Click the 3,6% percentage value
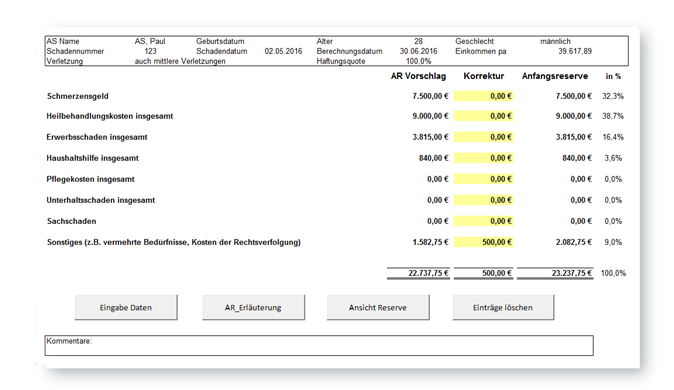Viewport: 674px width, 390px height. point(613,158)
